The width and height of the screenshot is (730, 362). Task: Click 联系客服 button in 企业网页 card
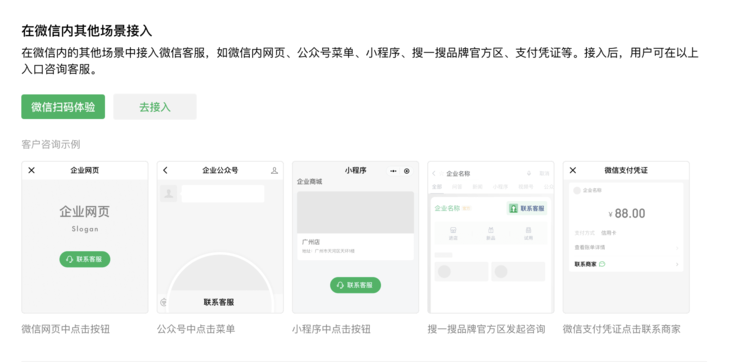(85, 259)
